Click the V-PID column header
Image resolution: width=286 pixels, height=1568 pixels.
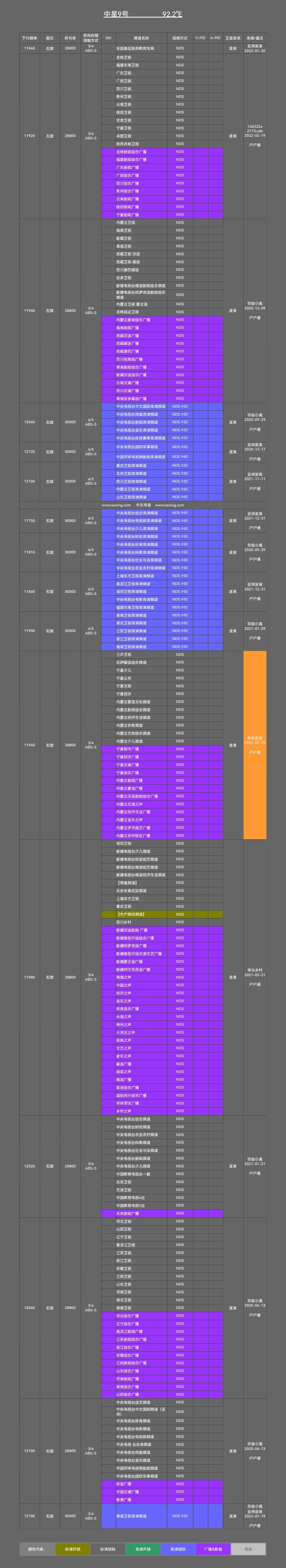tap(201, 38)
